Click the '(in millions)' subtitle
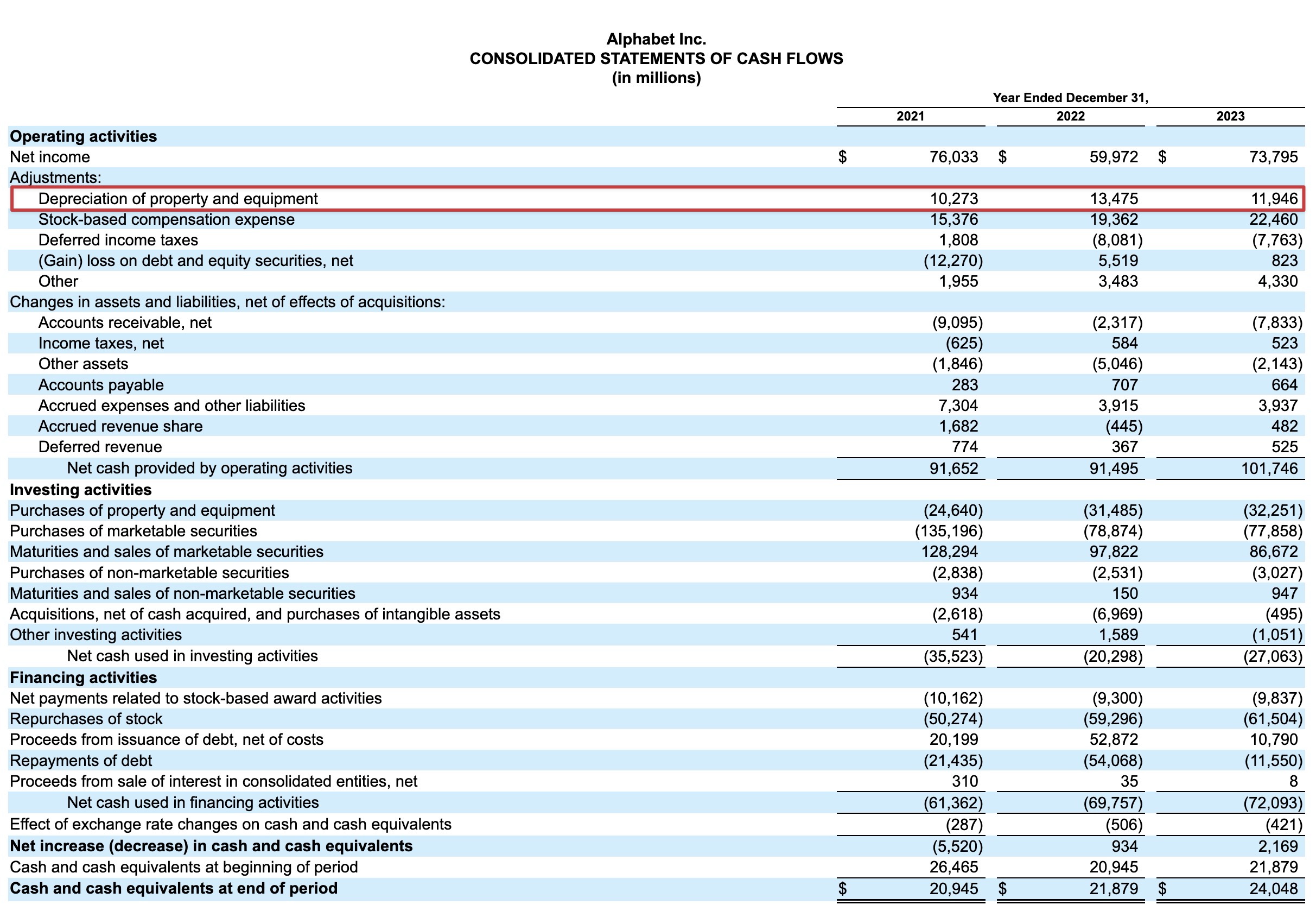The image size is (1316, 911). coord(656,78)
